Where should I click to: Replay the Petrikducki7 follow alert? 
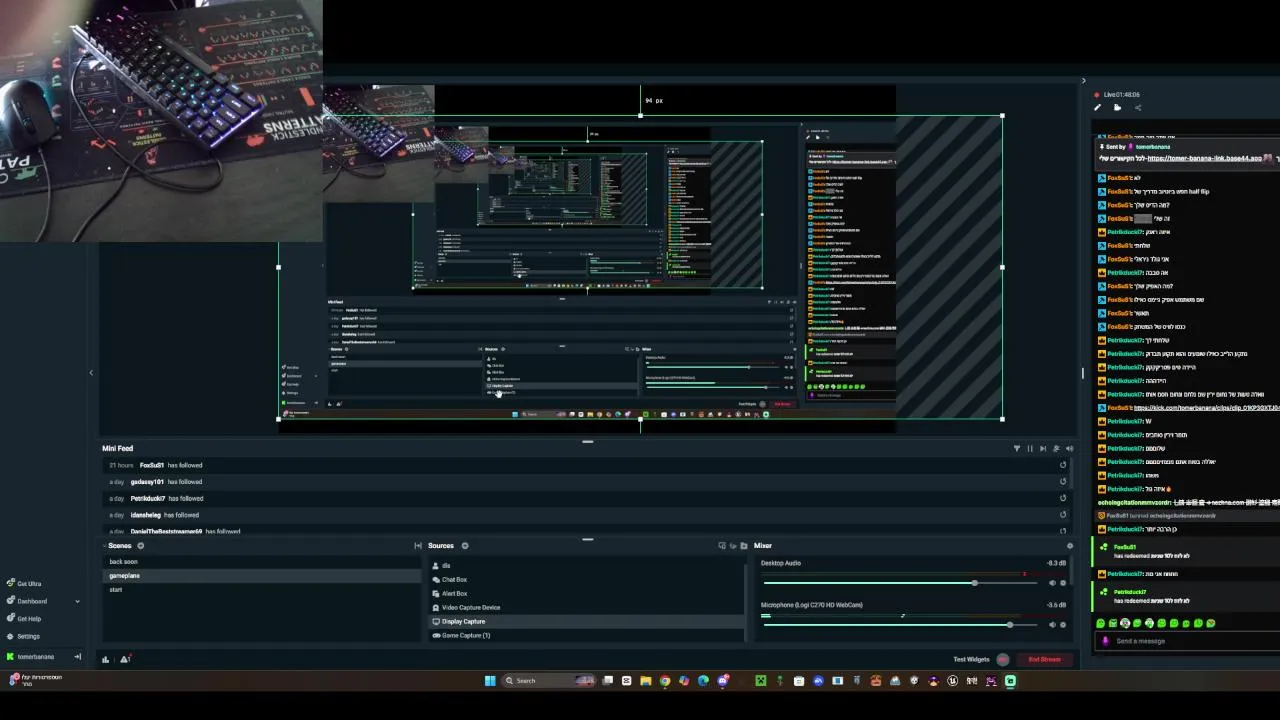(1063, 498)
